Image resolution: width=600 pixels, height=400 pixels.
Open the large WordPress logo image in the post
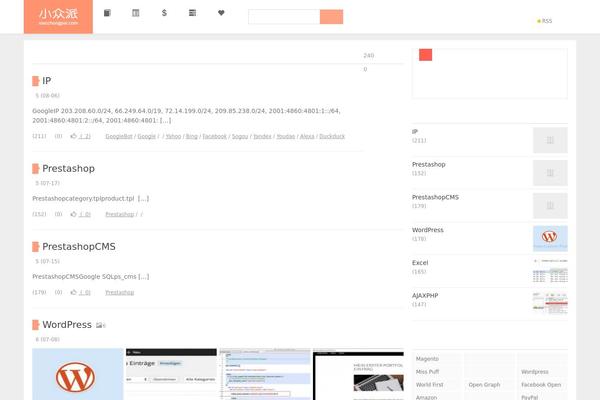78,374
